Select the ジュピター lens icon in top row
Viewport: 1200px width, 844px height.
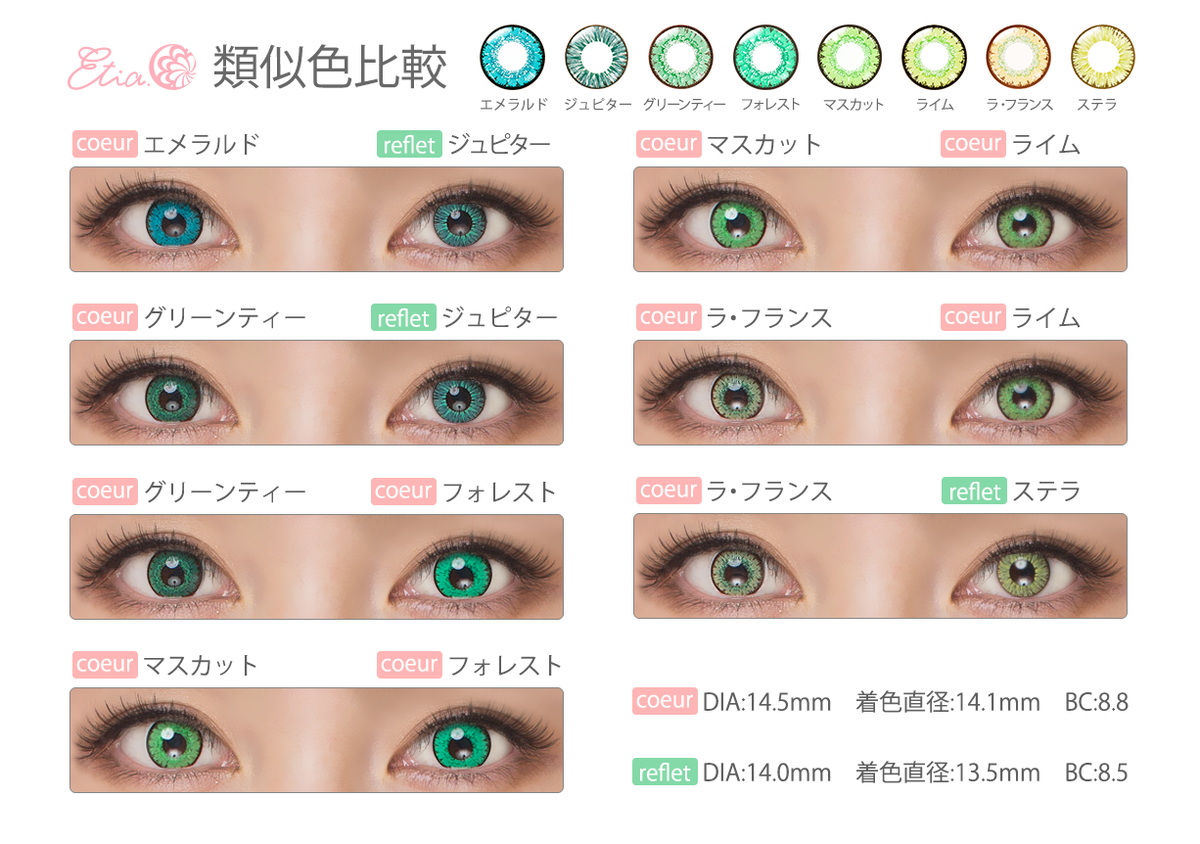point(597,57)
